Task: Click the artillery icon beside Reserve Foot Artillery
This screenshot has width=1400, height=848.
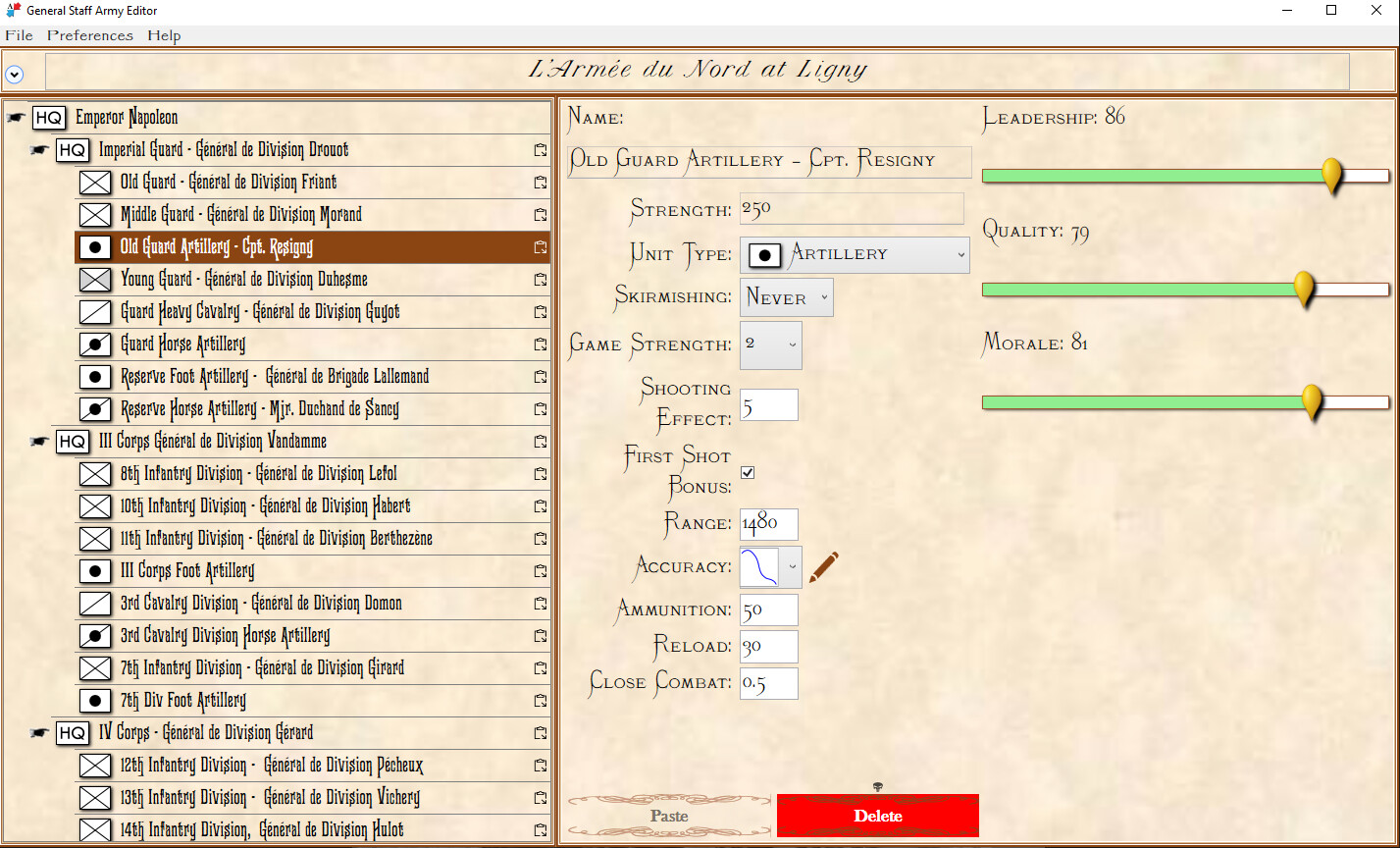Action: (x=95, y=377)
